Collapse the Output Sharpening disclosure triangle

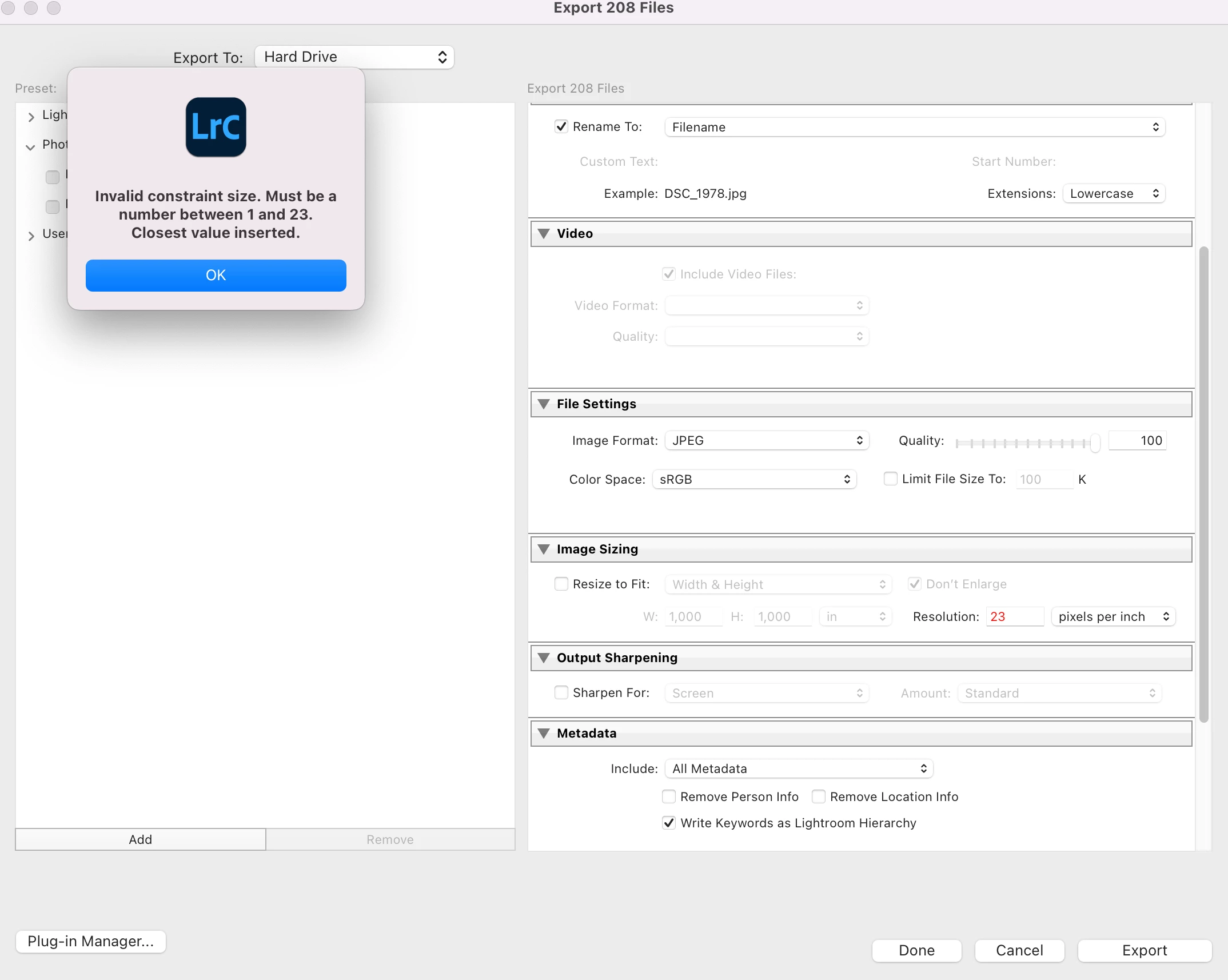click(x=544, y=658)
